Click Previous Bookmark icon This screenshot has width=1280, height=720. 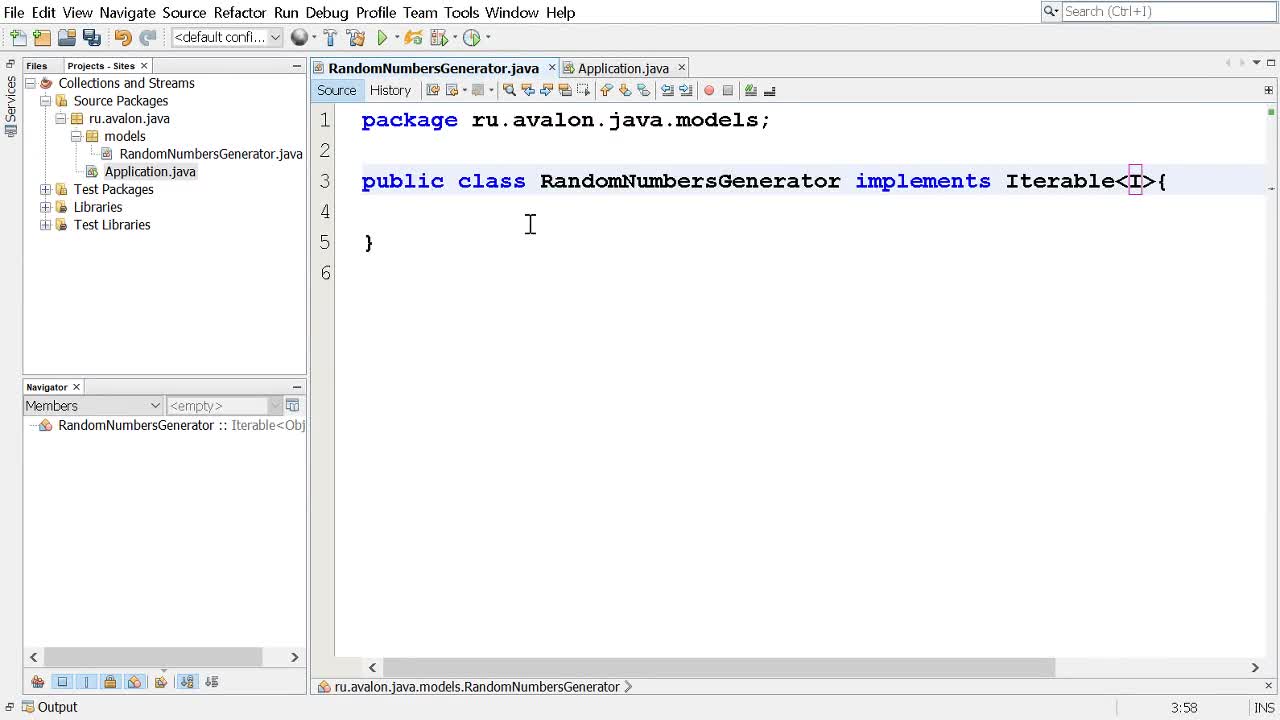click(606, 90)
